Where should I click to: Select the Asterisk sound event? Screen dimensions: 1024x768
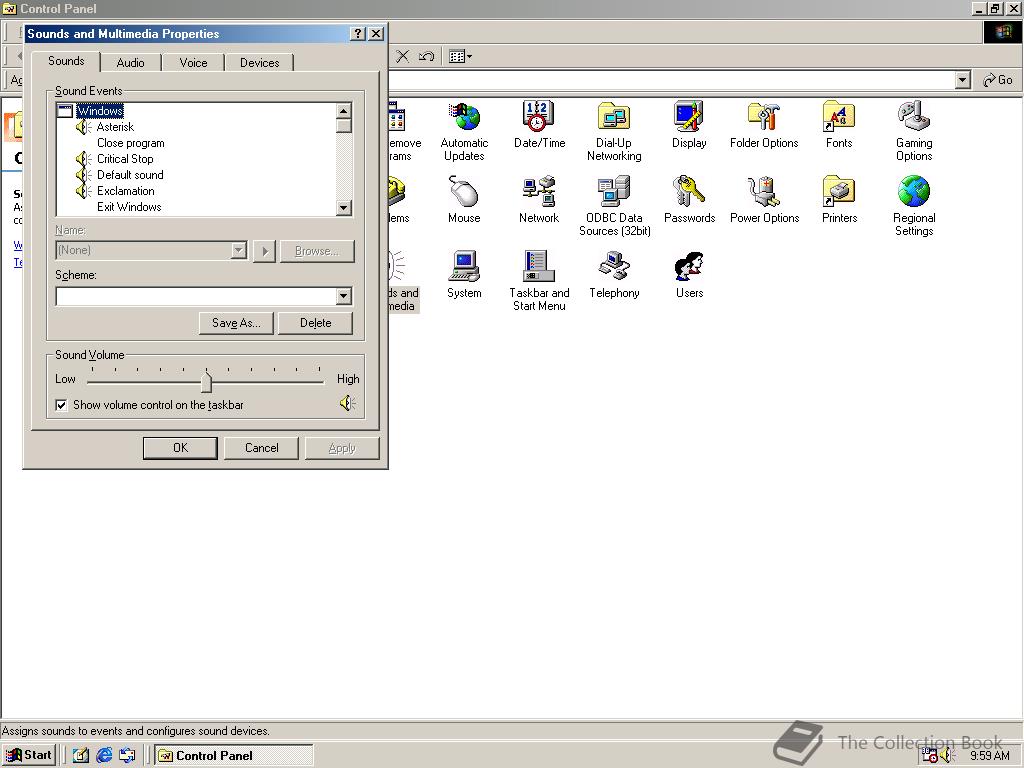coord(115,127)
